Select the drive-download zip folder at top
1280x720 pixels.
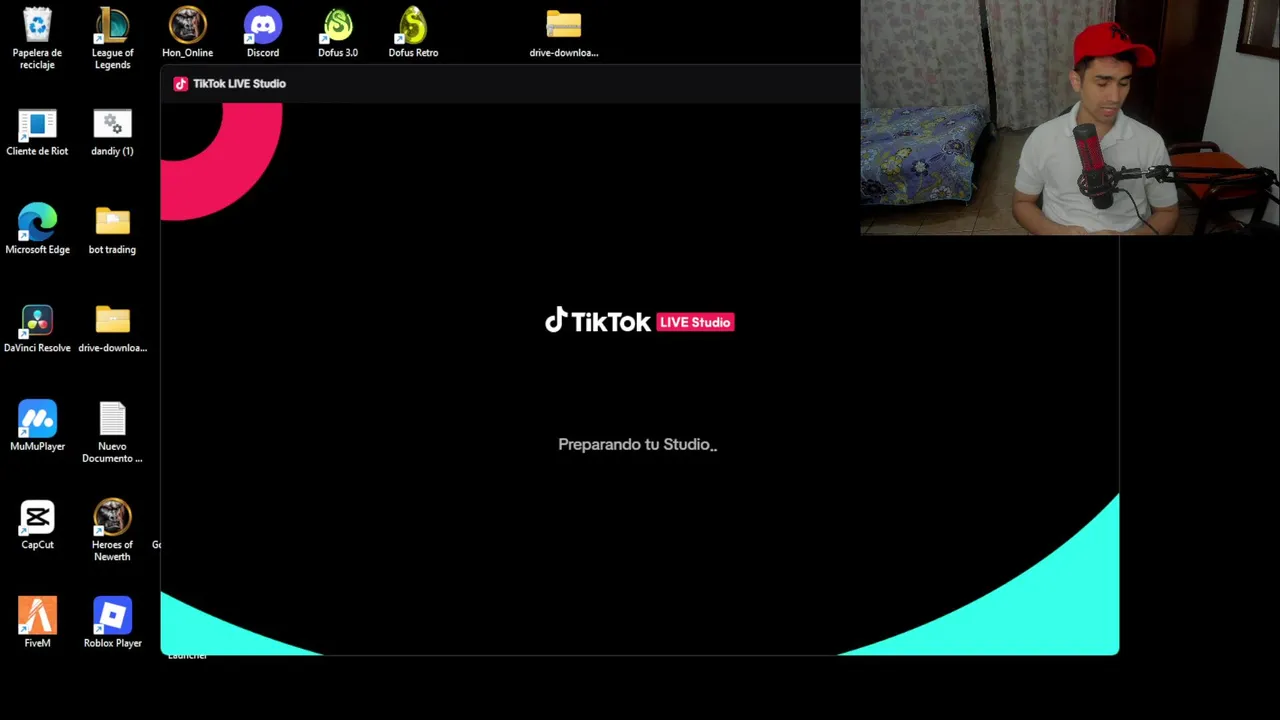tap(564, 32)
